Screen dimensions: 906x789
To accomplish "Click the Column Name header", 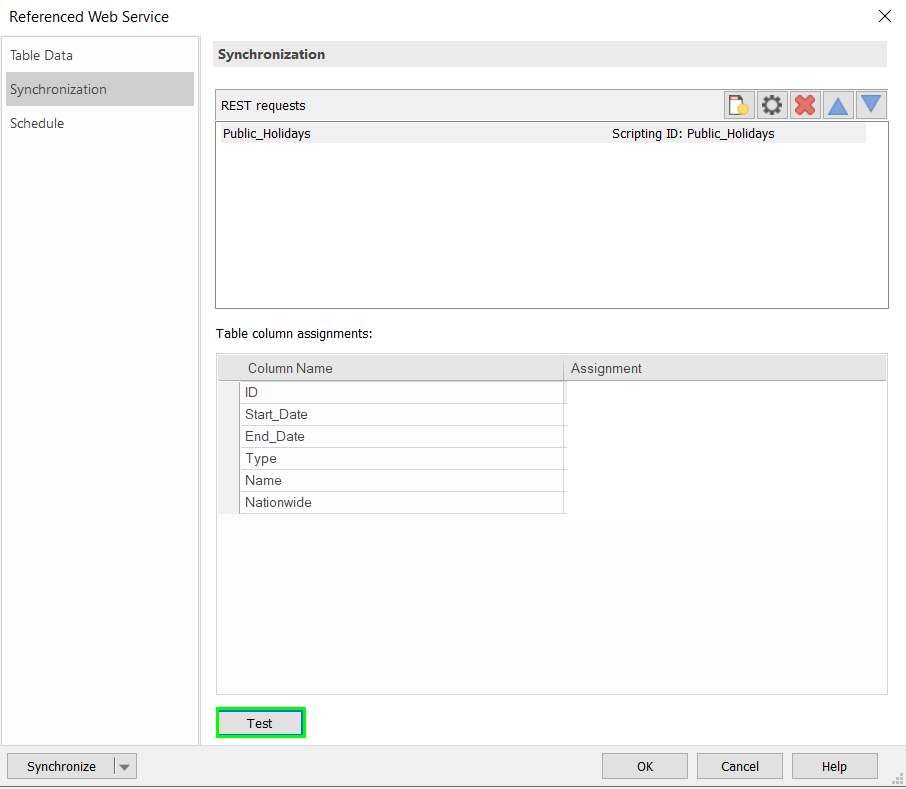I will click(290, 368).
